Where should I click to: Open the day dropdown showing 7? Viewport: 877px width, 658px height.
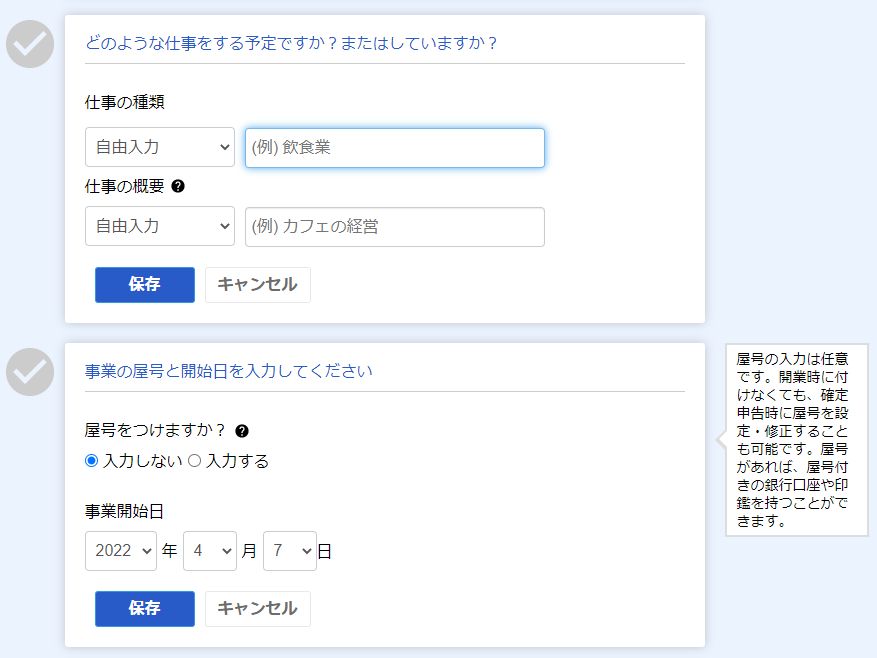click(290, 551)
